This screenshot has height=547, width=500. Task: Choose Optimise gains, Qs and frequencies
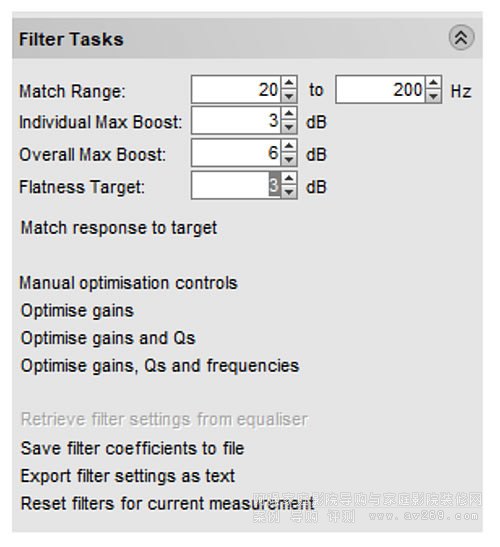click(160, 366)
